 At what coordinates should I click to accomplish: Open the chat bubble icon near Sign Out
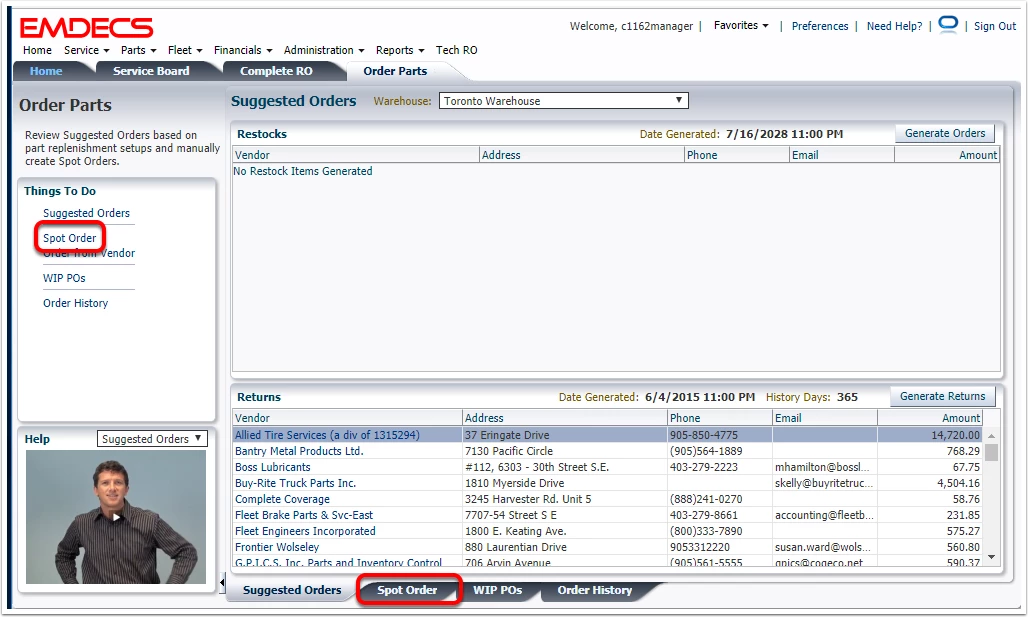[x=948, y=25]
